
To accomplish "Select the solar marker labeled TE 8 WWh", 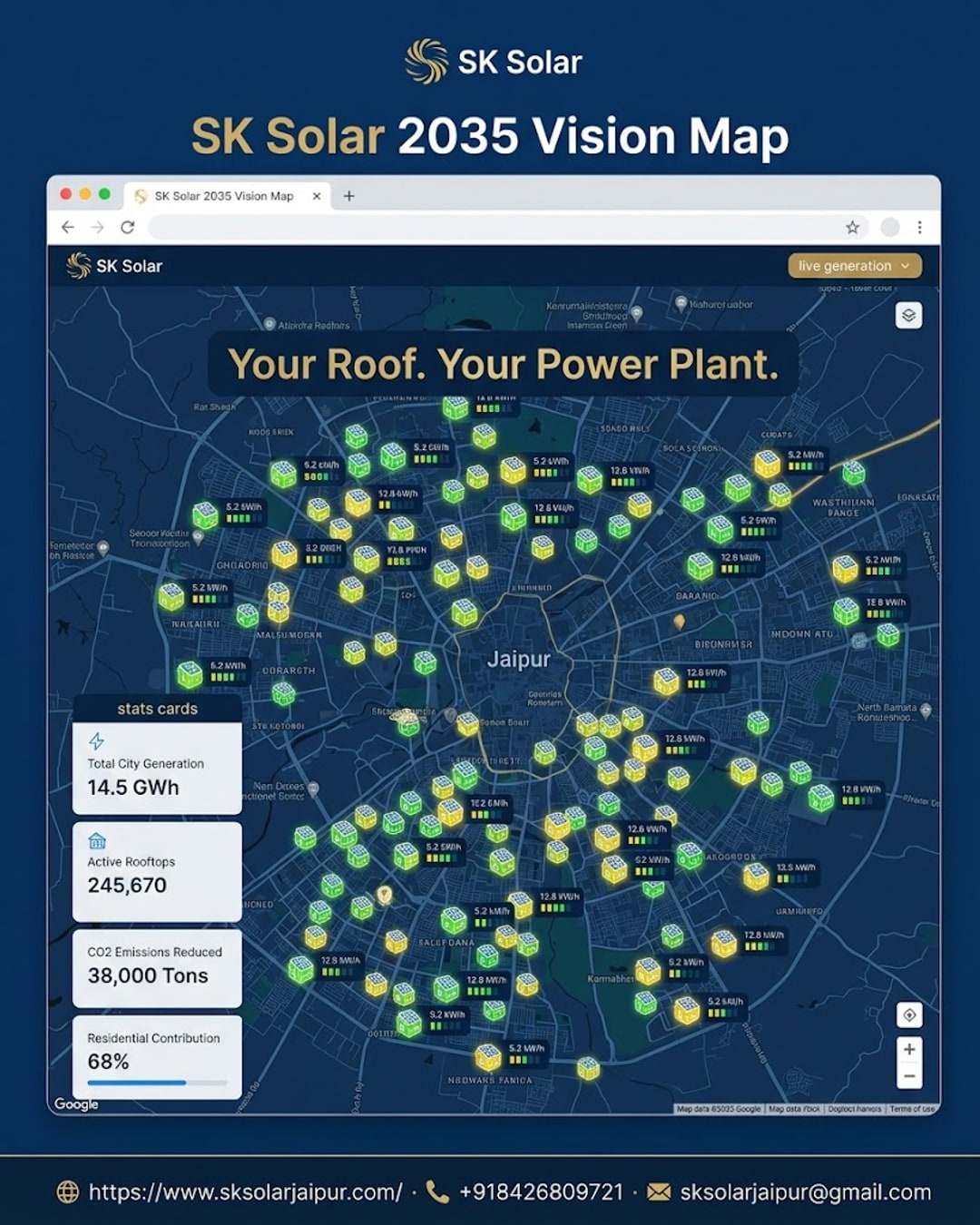I will [x=847, y=611].
